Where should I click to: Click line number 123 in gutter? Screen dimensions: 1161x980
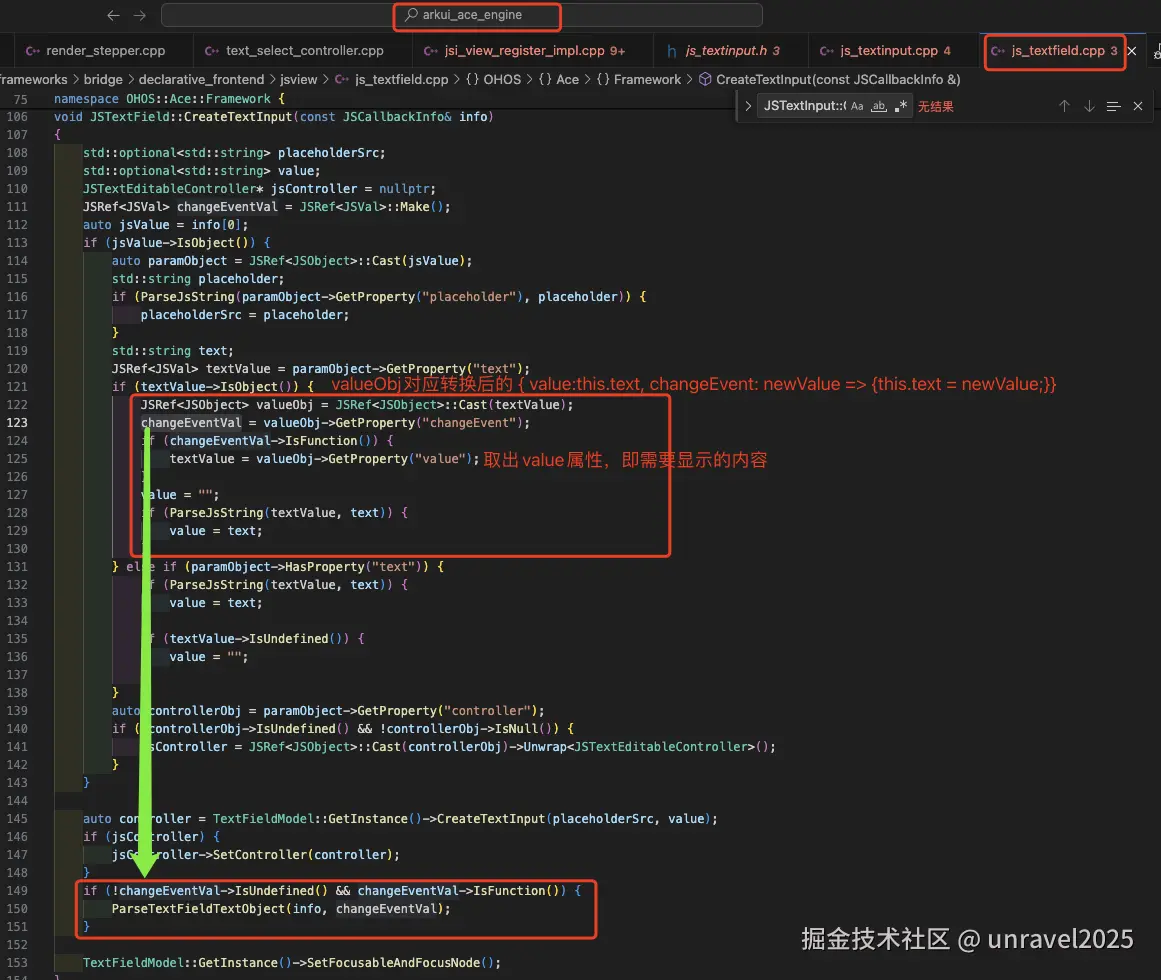point(16,423)
